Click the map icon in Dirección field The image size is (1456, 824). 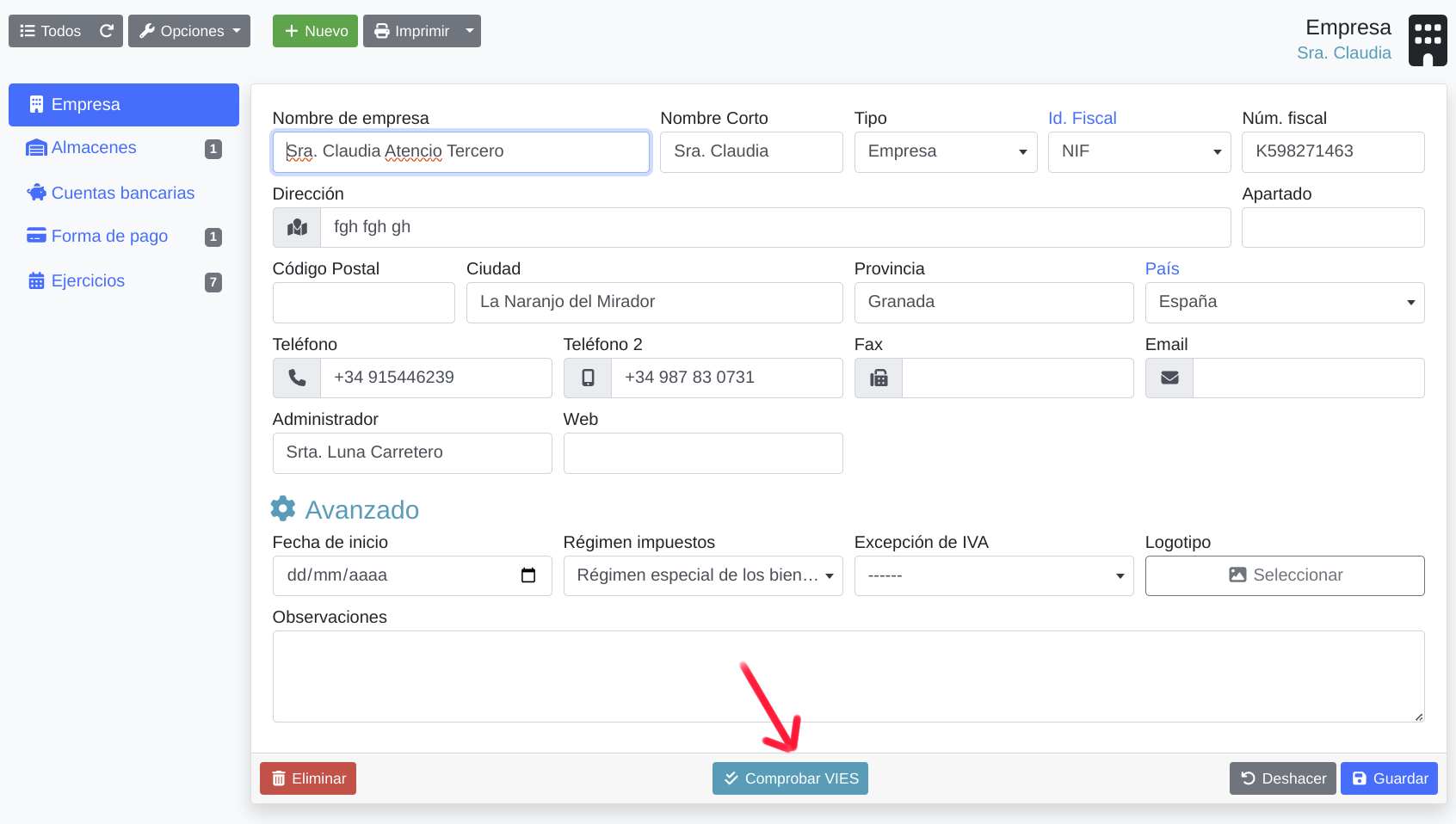(297, 227)
